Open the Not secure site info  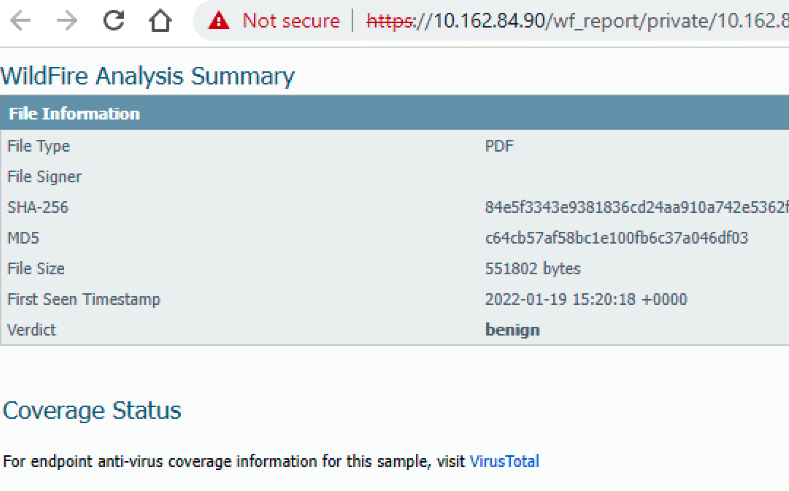point(290,21)
